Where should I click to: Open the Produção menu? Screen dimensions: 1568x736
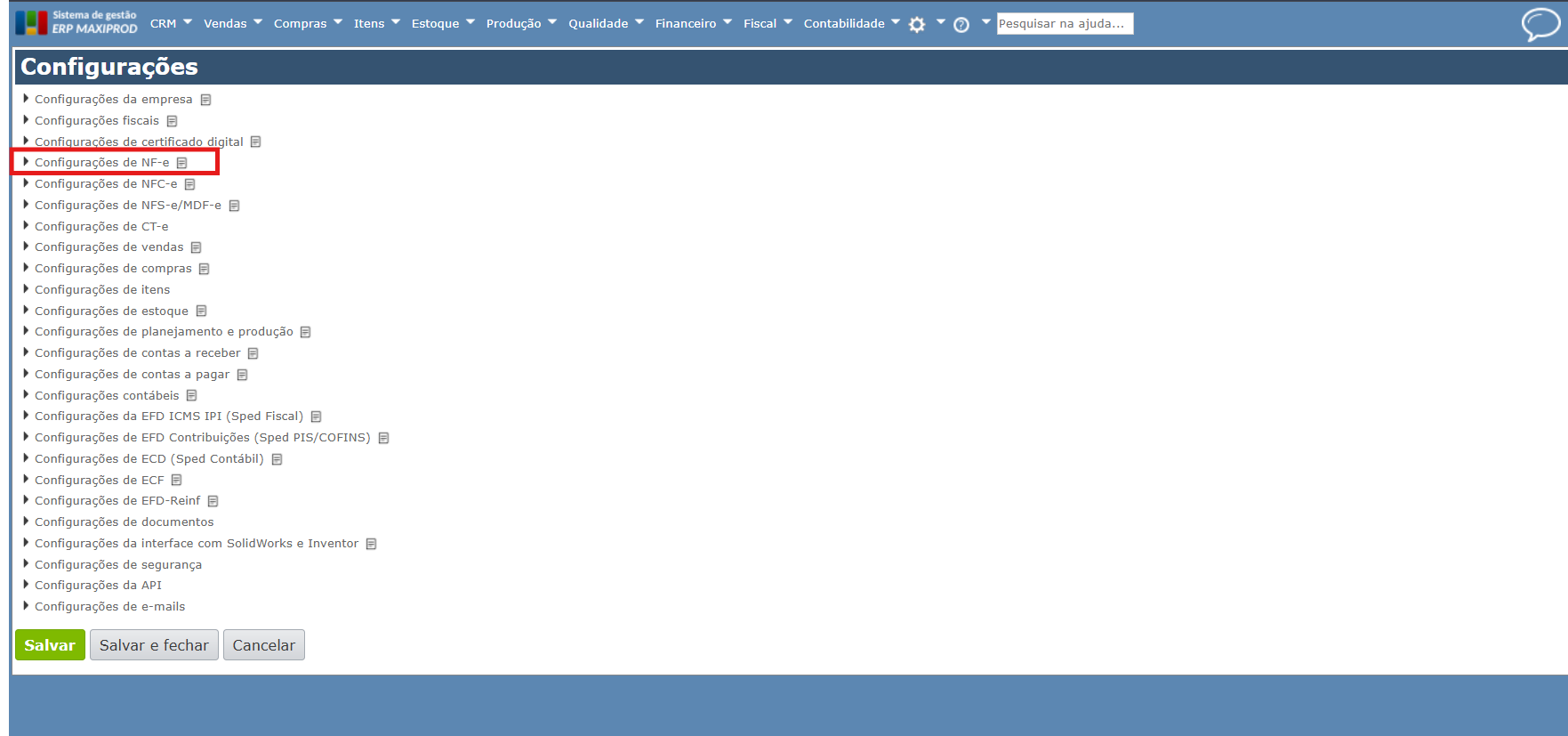[521, 24]
